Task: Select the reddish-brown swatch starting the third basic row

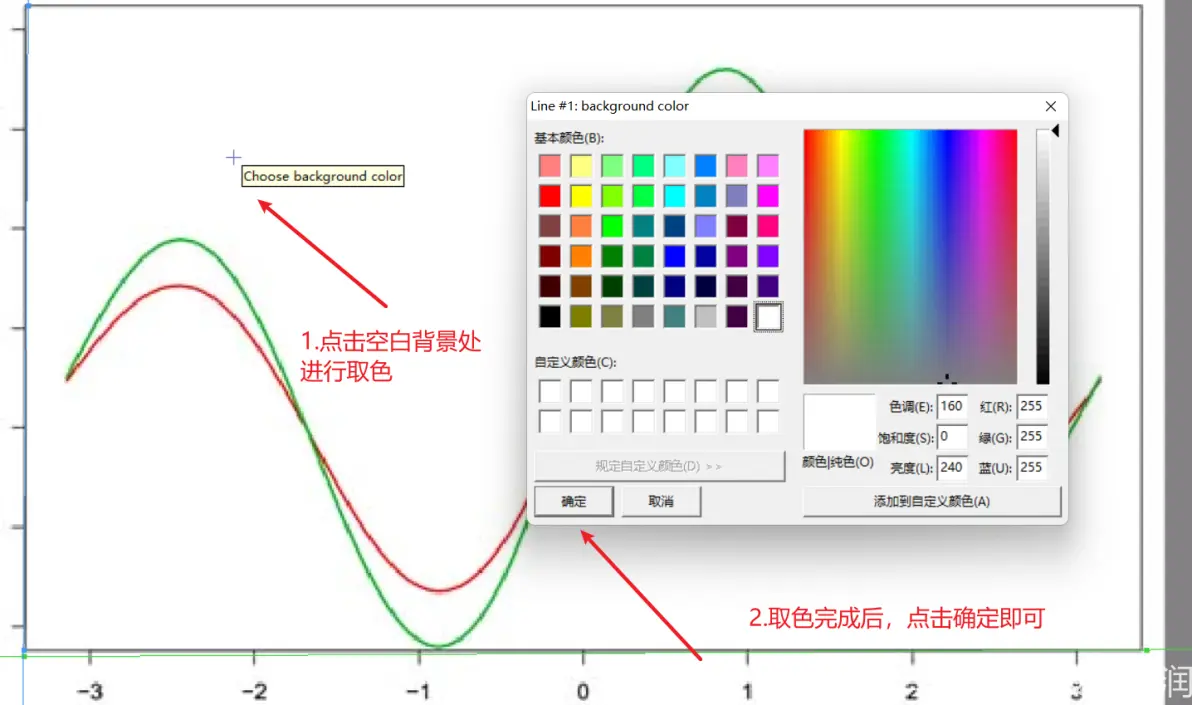Action: tap(550, 226)
